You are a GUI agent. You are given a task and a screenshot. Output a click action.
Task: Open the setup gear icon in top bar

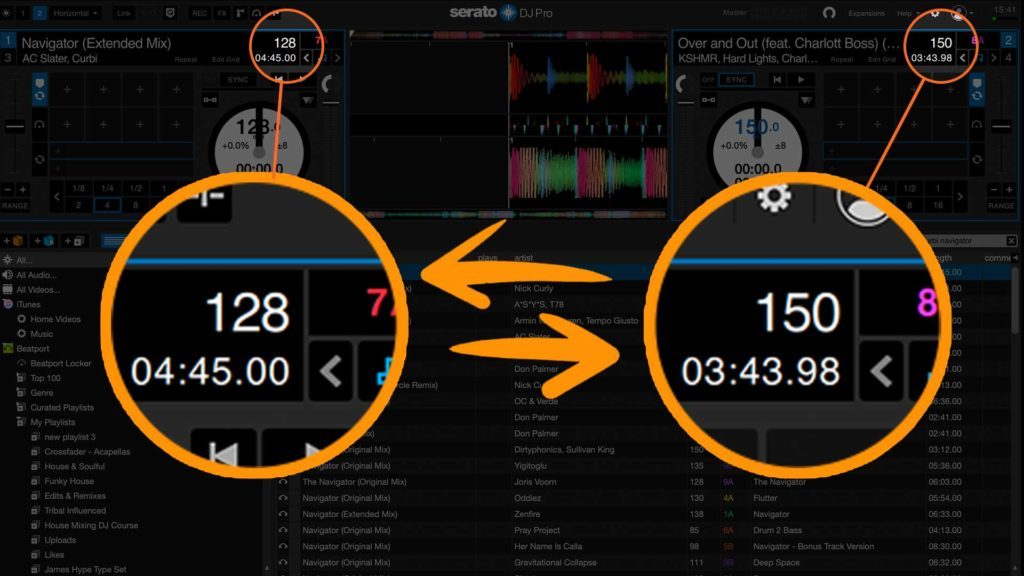click(x=934, y=13)
